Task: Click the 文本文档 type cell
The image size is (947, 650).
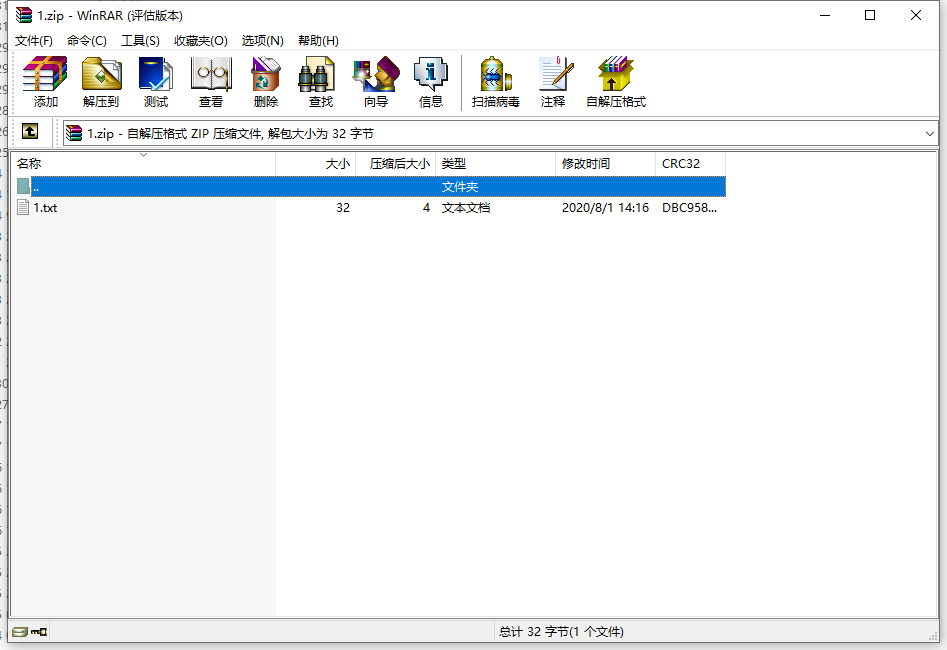Action: pyautogui.click(x=466, y=208)
